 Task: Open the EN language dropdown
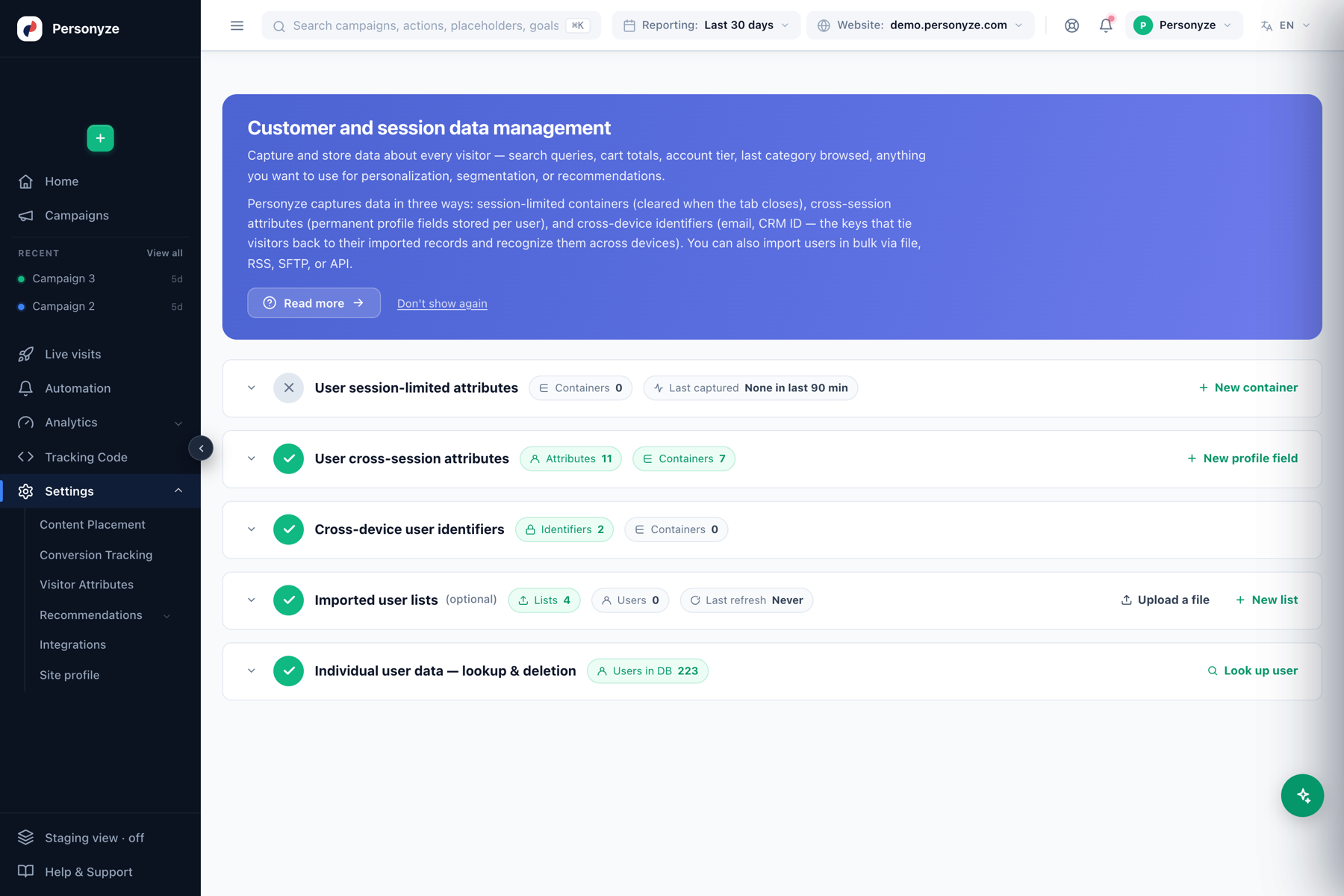click(x=1286, y=25)
